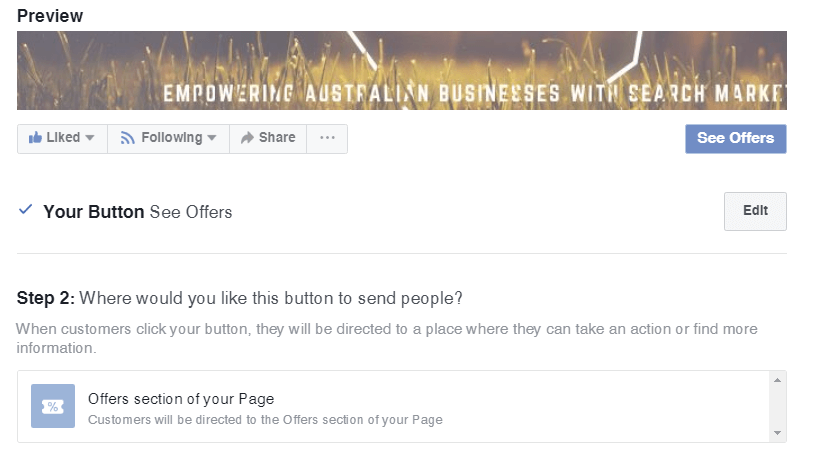Image resolution: width=813 pixels, height=454 pixels.
Task: Open the three-dots more options menu
Action: point(327,138)
